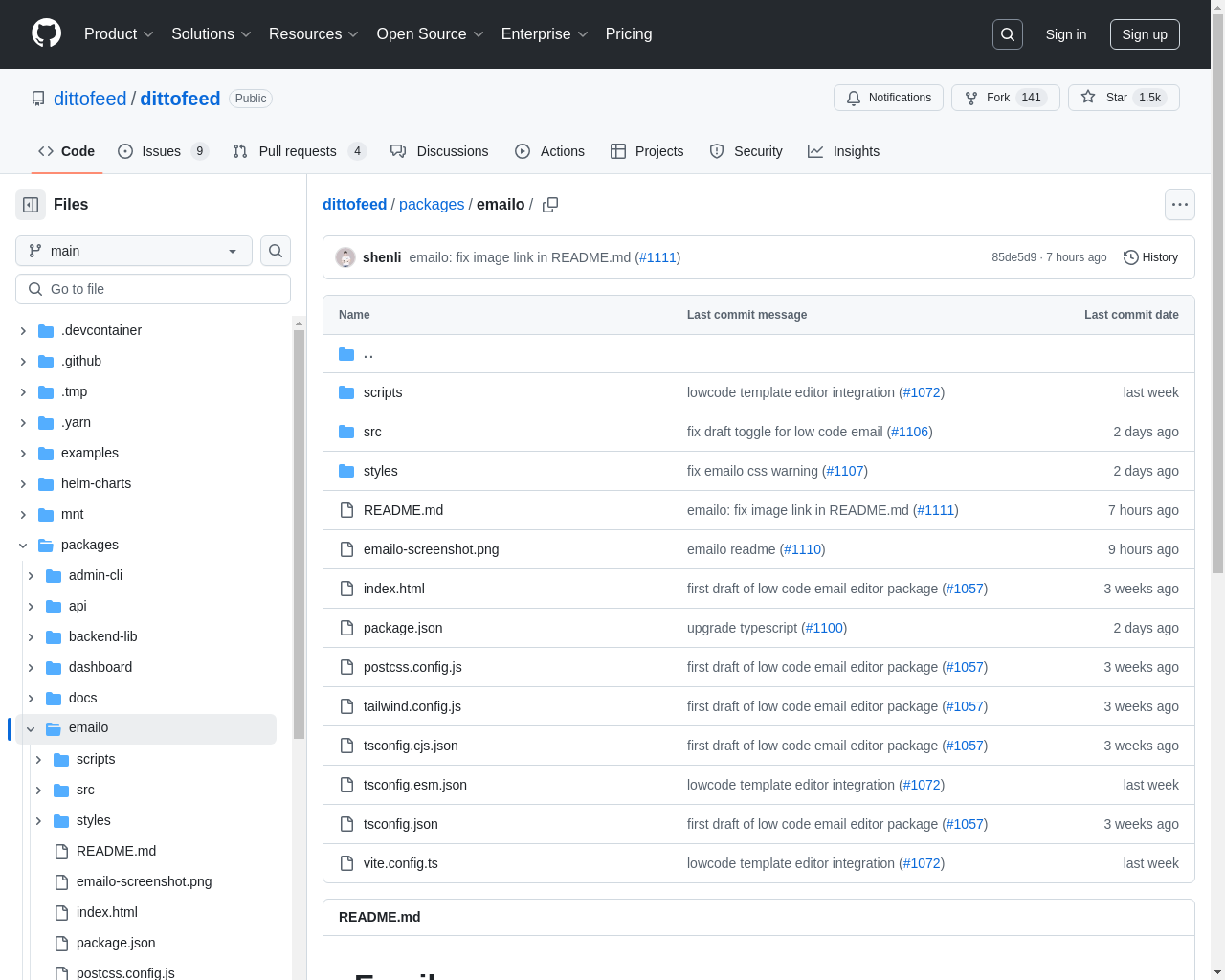The image size is (1225, 980).
Task: Open the parent directory folder row
Action: coord(759,354)
